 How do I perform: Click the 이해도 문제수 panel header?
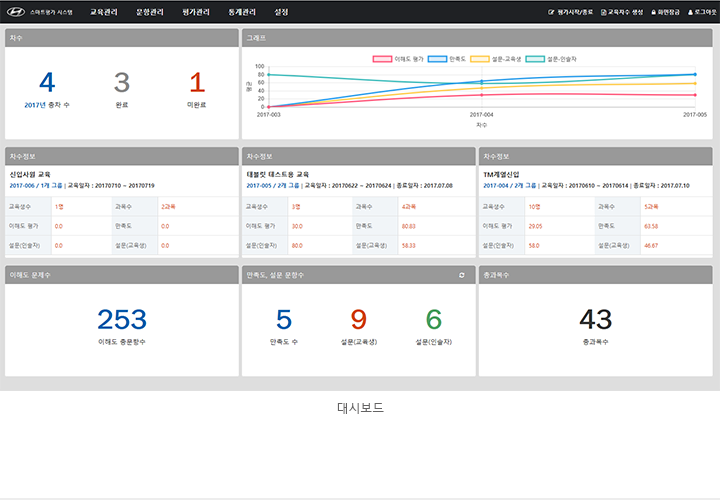pos(122,275)
